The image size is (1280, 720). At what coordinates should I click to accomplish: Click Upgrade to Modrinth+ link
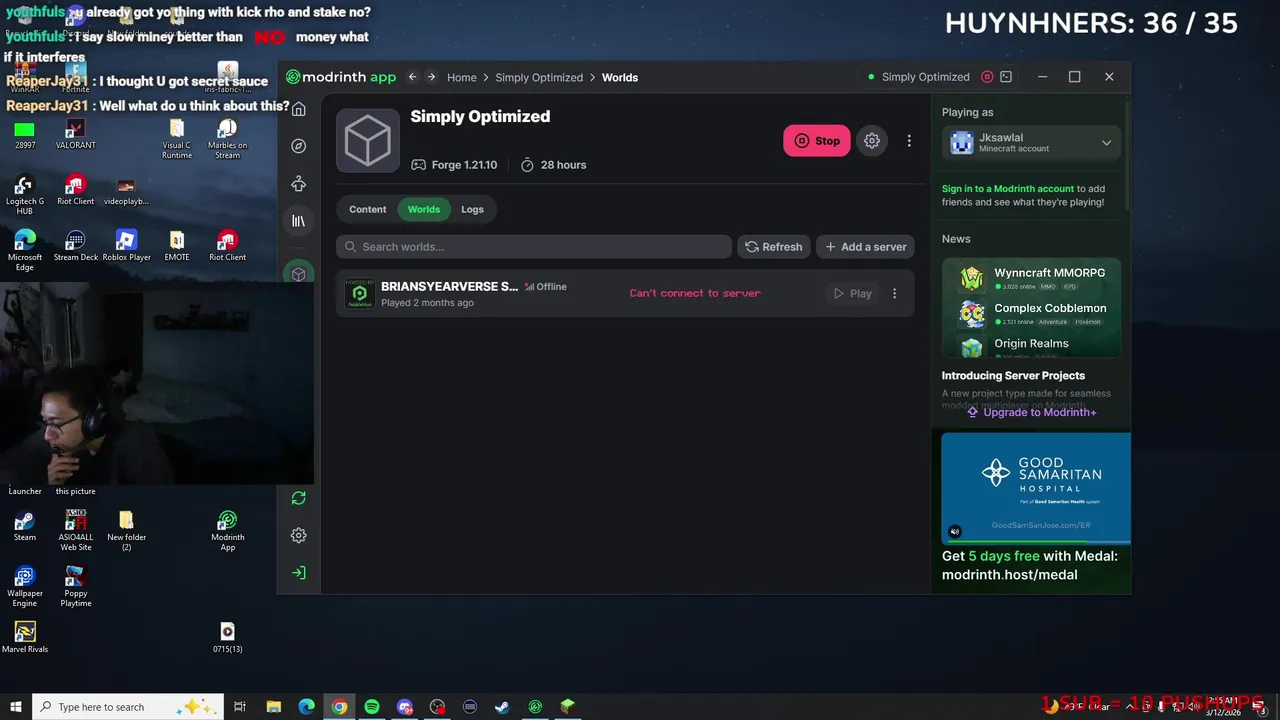(1031, 412)
